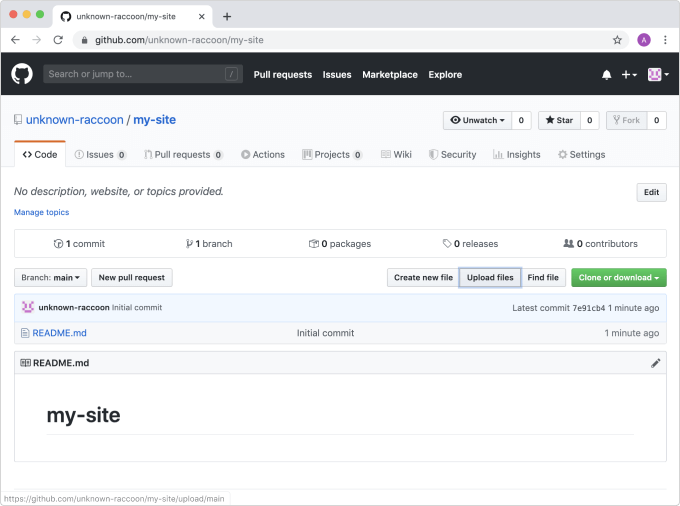Click Manage topics
Screen dimensions: 680x506
[42, 212]
